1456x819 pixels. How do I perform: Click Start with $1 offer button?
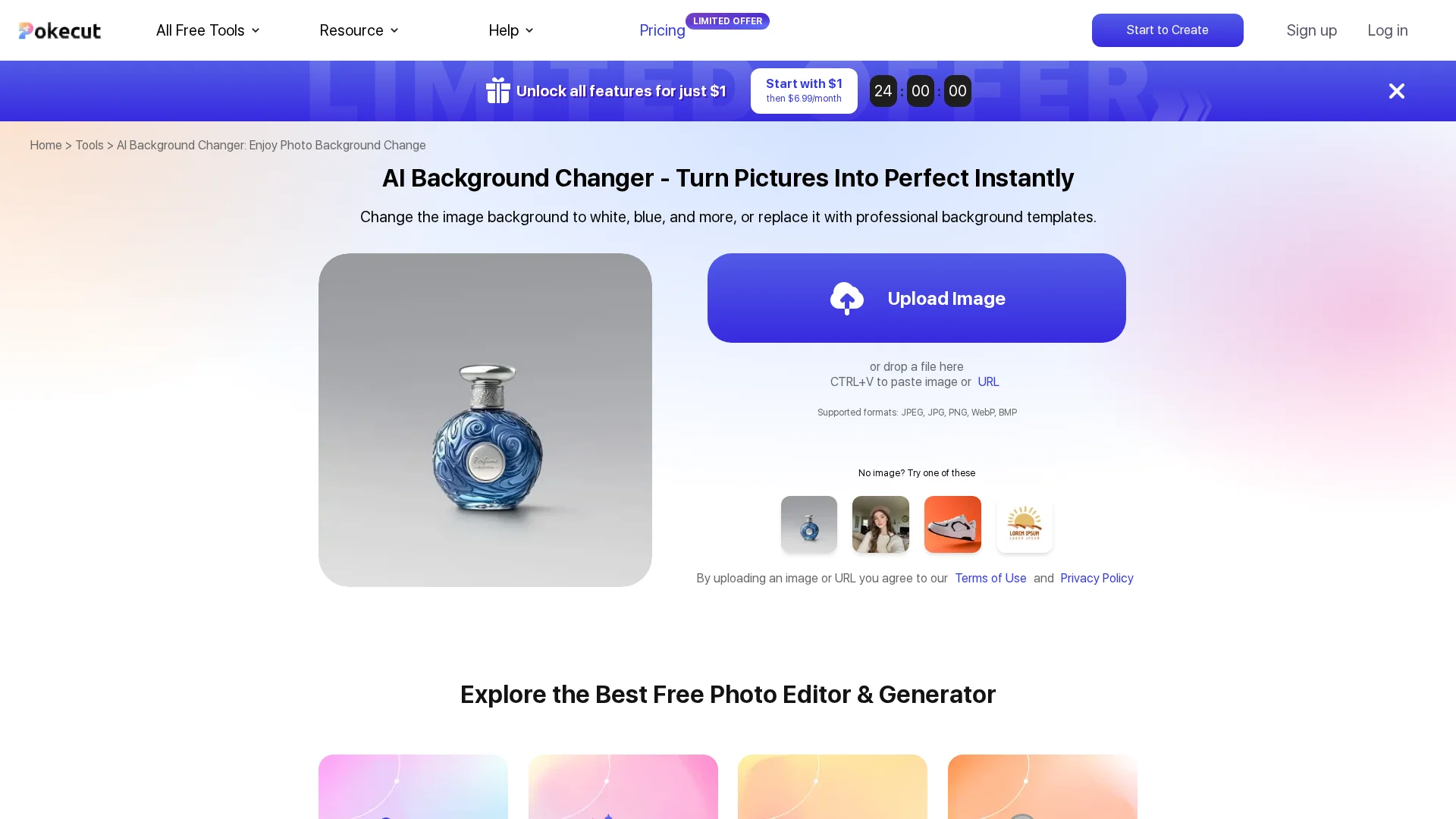(804, 91)
